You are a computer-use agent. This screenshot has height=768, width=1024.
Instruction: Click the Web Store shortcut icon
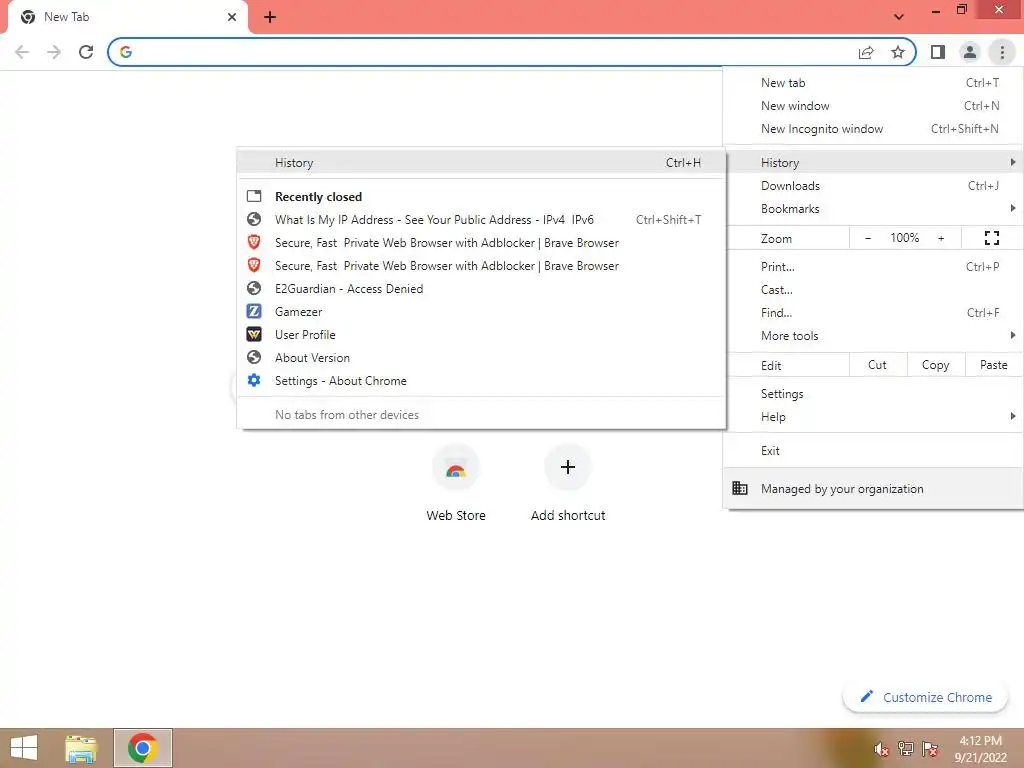[x=456, y=468]
